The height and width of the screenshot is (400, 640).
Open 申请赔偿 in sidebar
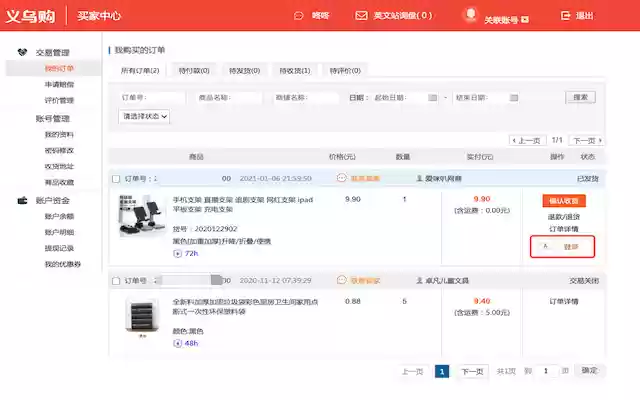(x=59, y=84)
